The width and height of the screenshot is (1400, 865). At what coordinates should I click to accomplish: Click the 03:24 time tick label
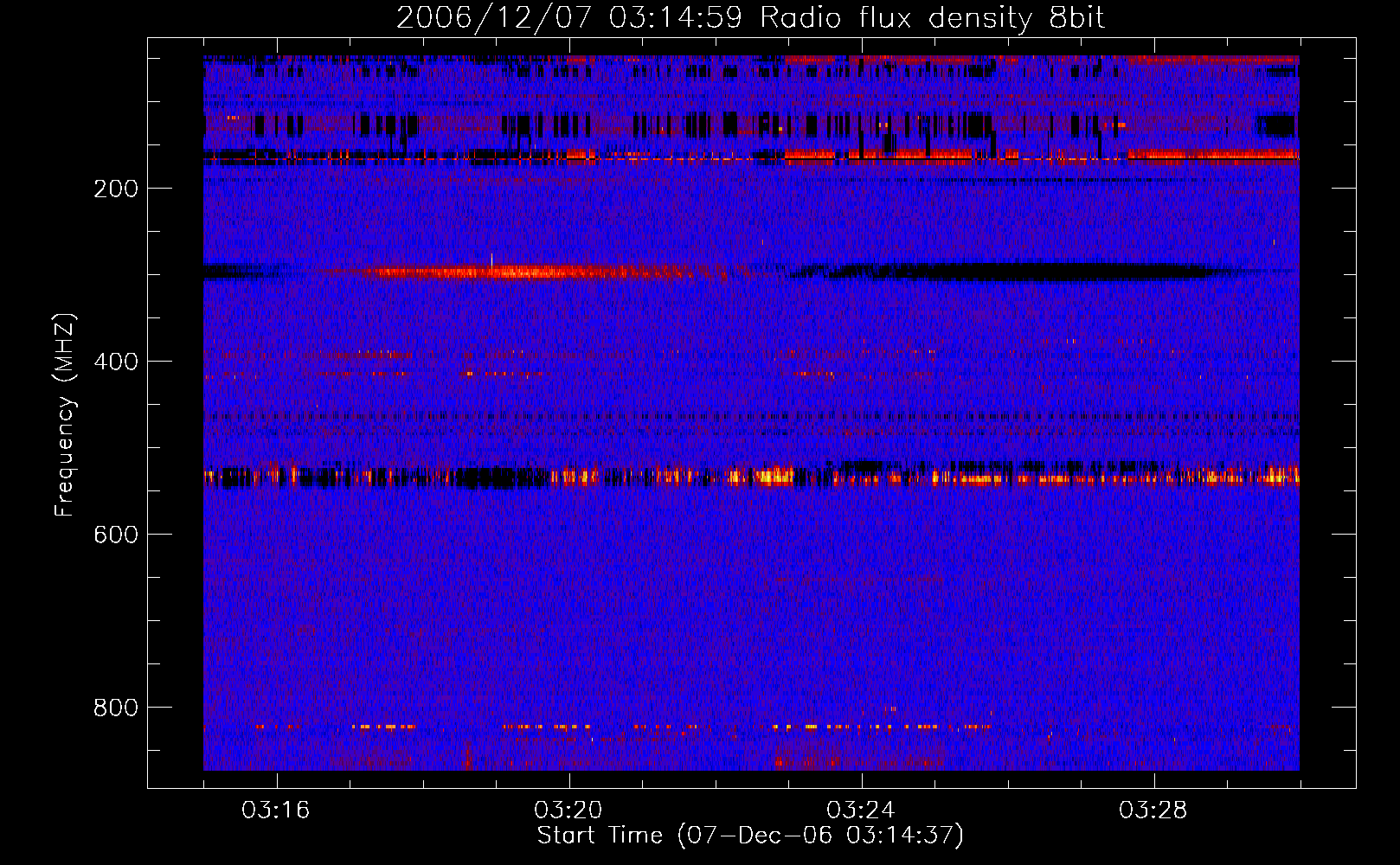(861, 811)
